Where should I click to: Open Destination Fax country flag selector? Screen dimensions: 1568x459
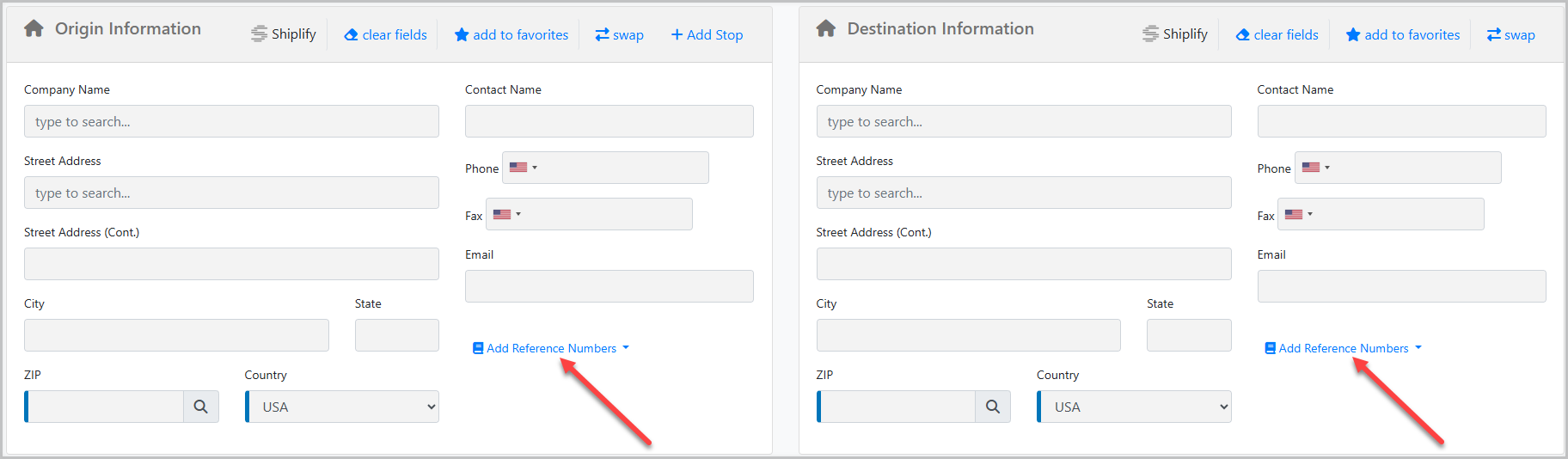pos(1298,214)
